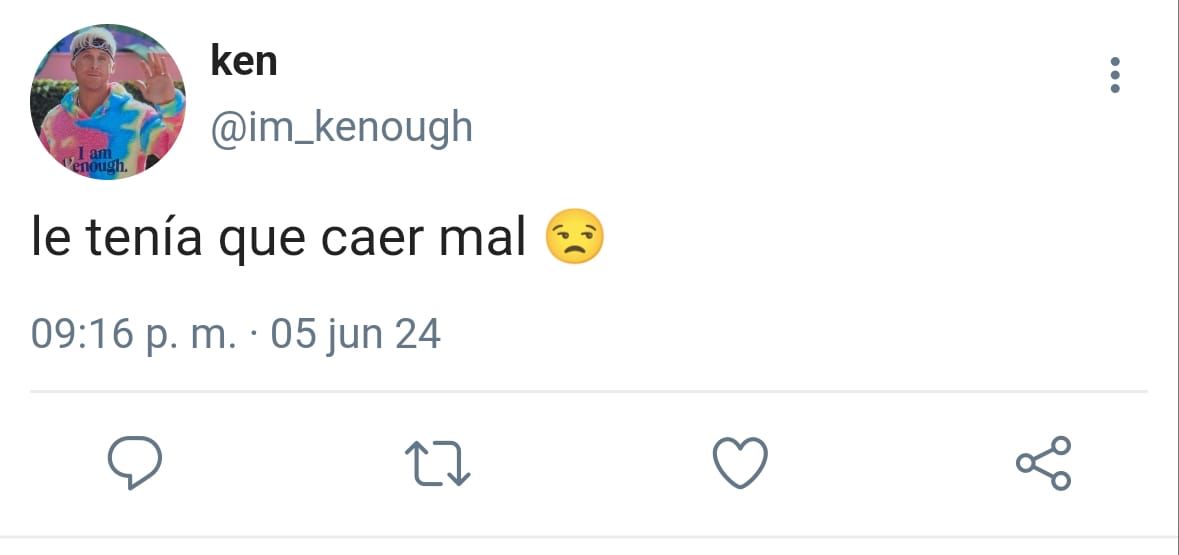1179x555 pixels.
Task: Click the waving hand in the avatar
Action: click(x=158, y=77)
